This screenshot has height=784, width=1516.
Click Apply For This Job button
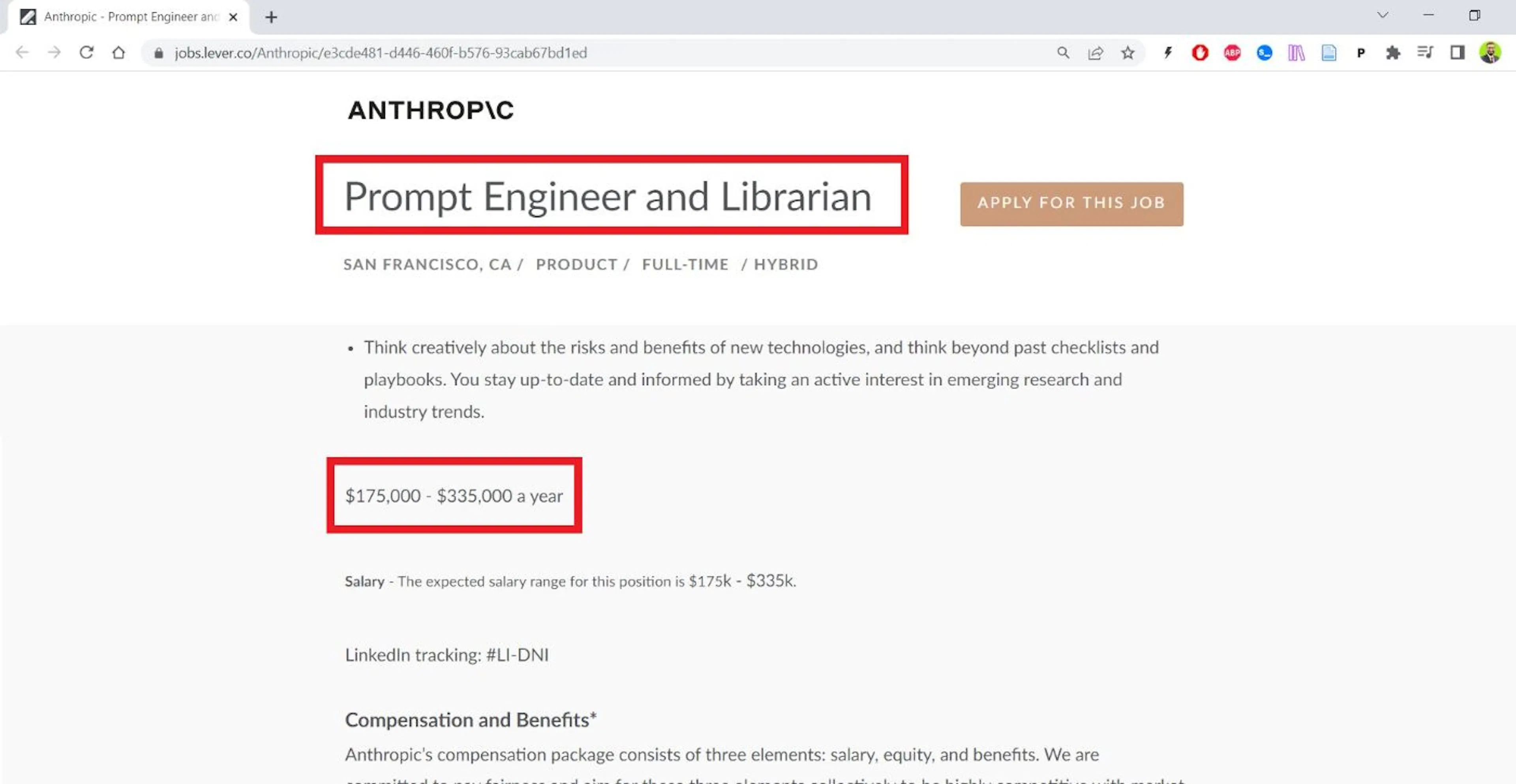click(x=1072, y=204)
